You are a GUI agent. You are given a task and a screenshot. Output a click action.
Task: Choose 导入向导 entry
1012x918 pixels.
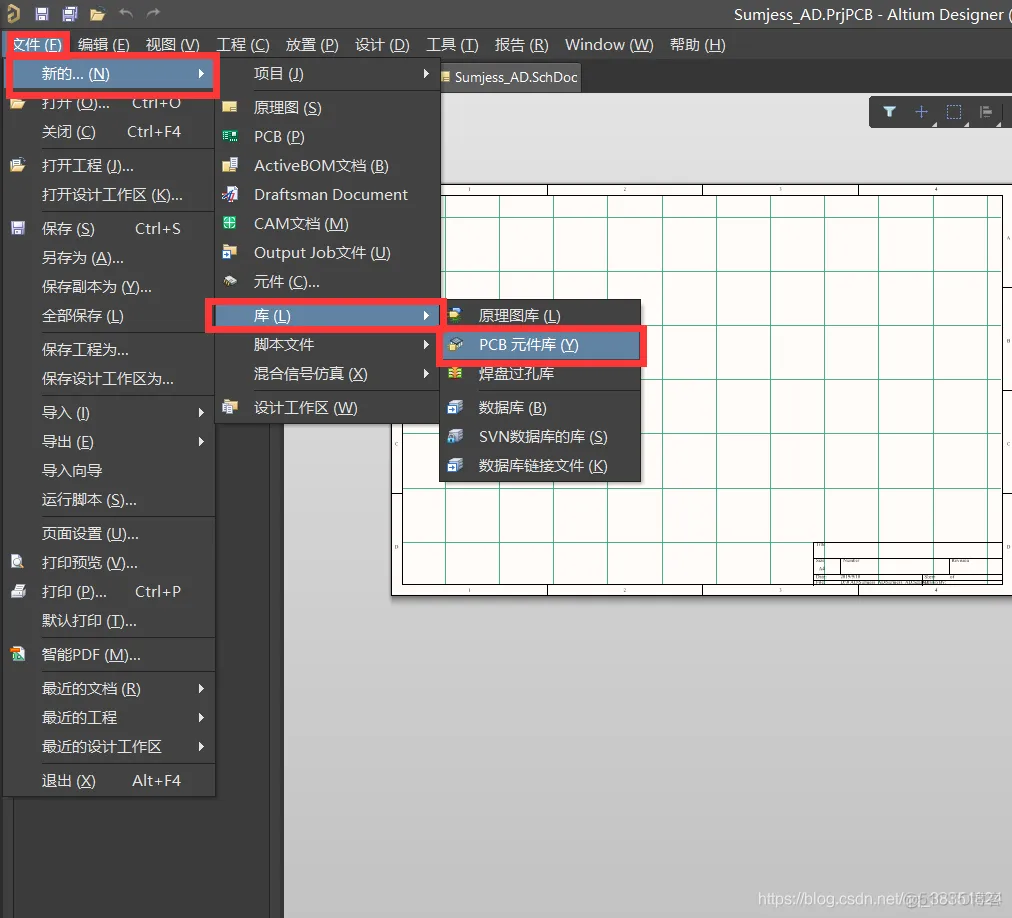point(110,471)
